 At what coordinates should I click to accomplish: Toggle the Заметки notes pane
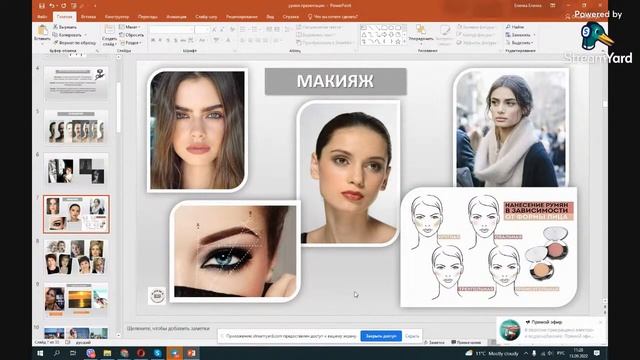434,342
